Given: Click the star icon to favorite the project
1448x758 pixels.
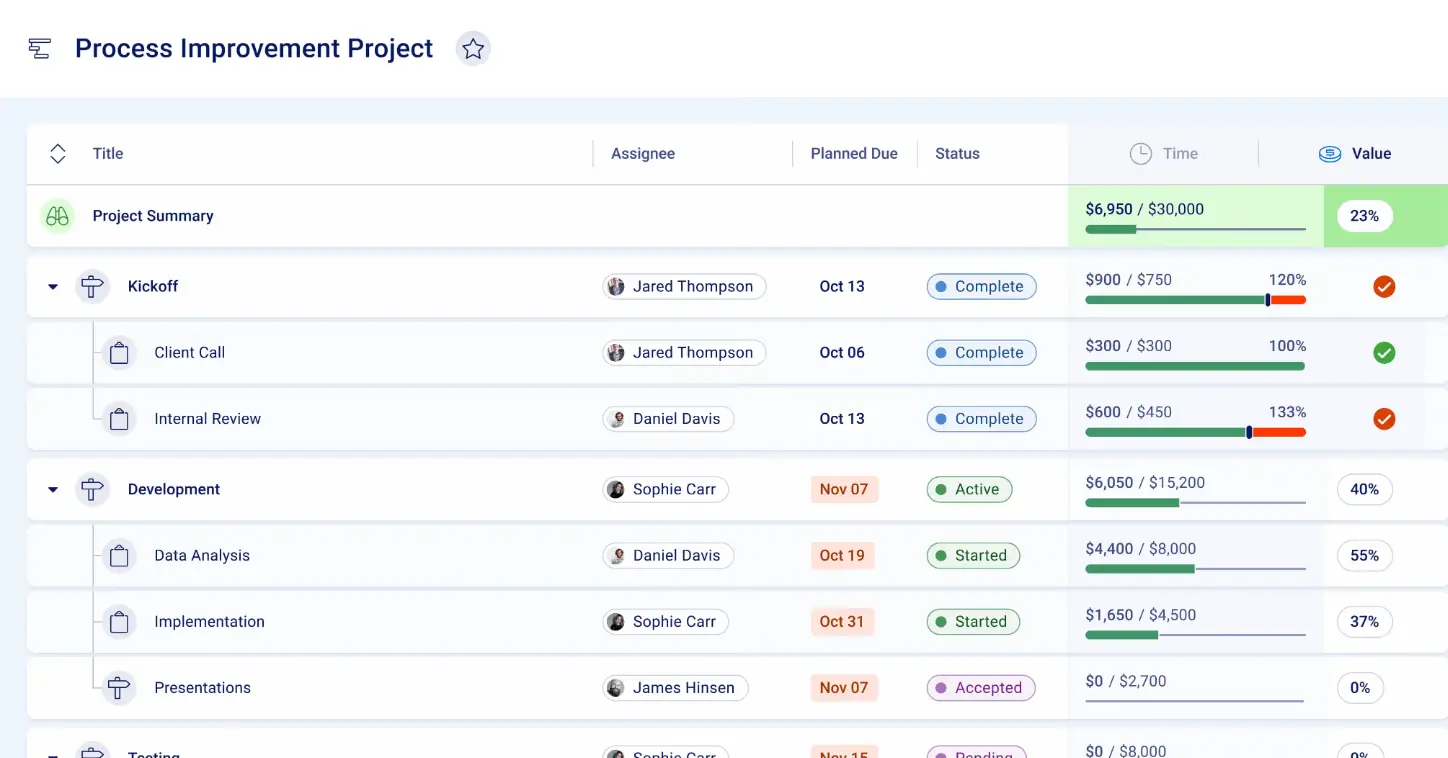Looking at the screenshot, I should click(x=473, y=47).
